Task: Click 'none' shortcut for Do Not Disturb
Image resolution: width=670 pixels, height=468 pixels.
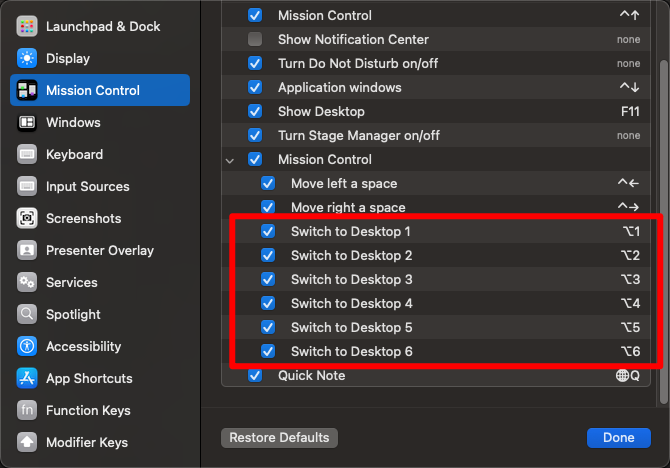Action: (x=629, y=63)
